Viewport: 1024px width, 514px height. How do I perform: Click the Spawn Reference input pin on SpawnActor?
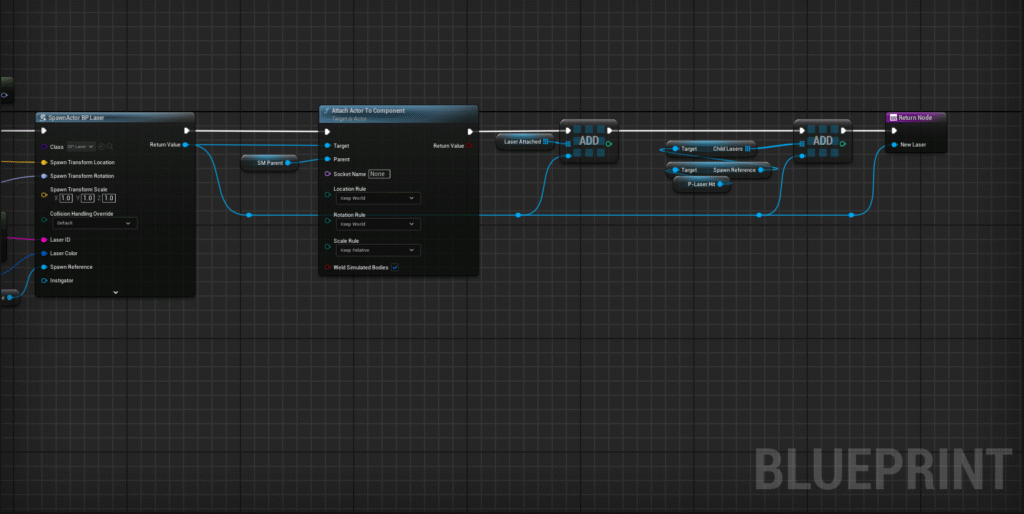(x=44, y=267)
